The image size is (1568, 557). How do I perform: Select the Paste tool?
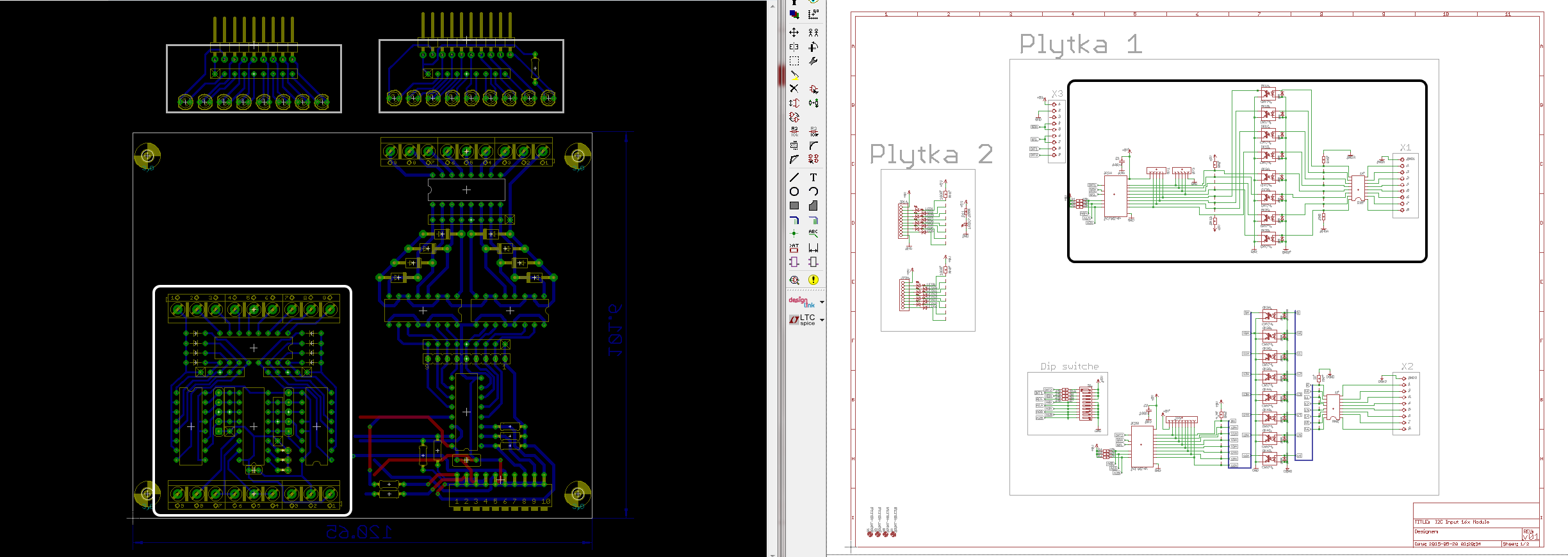coord(794,74)
